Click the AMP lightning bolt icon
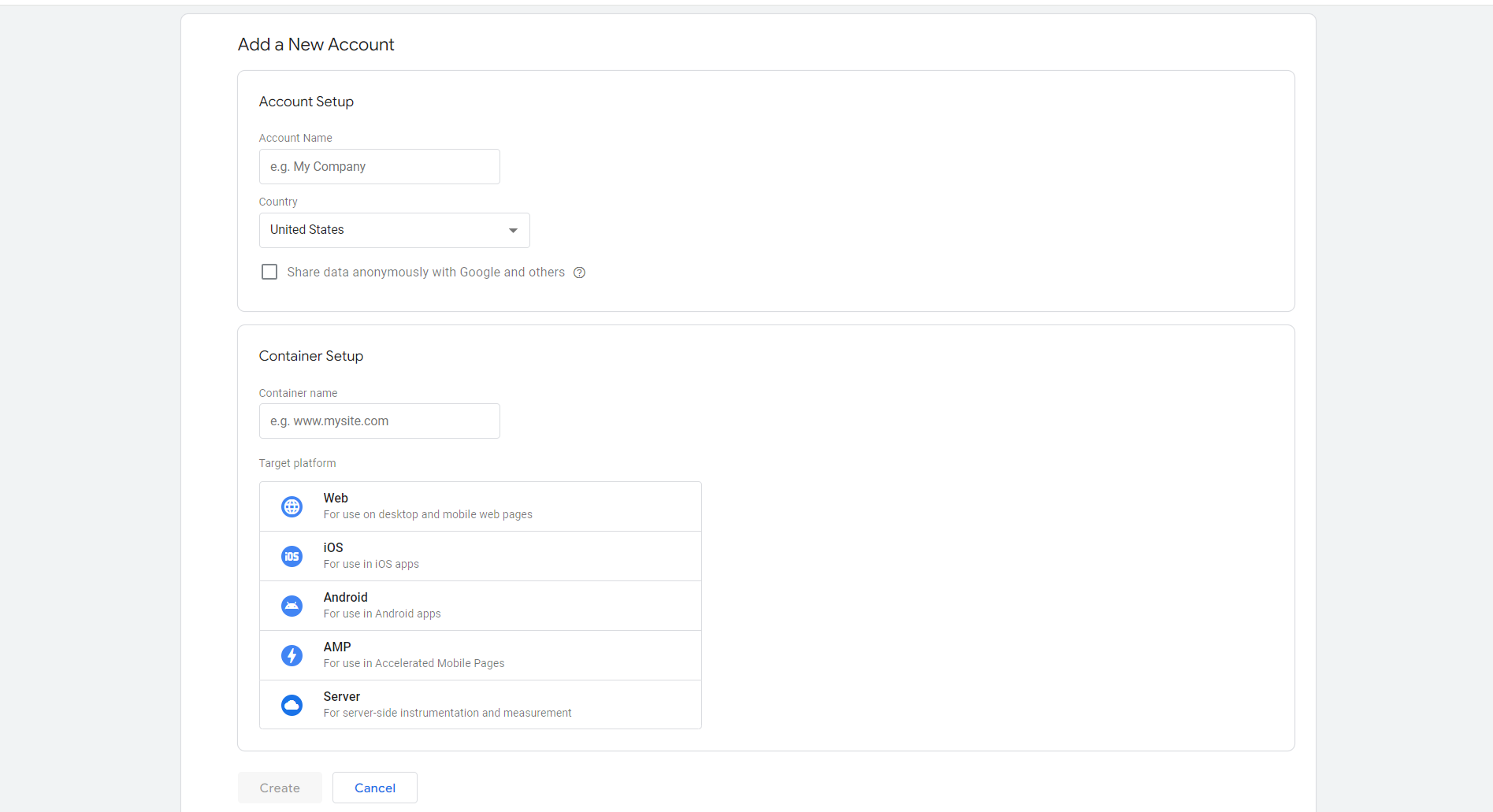Image resolution: width=1493 pixels, height=812 pixels. [292, 654]
